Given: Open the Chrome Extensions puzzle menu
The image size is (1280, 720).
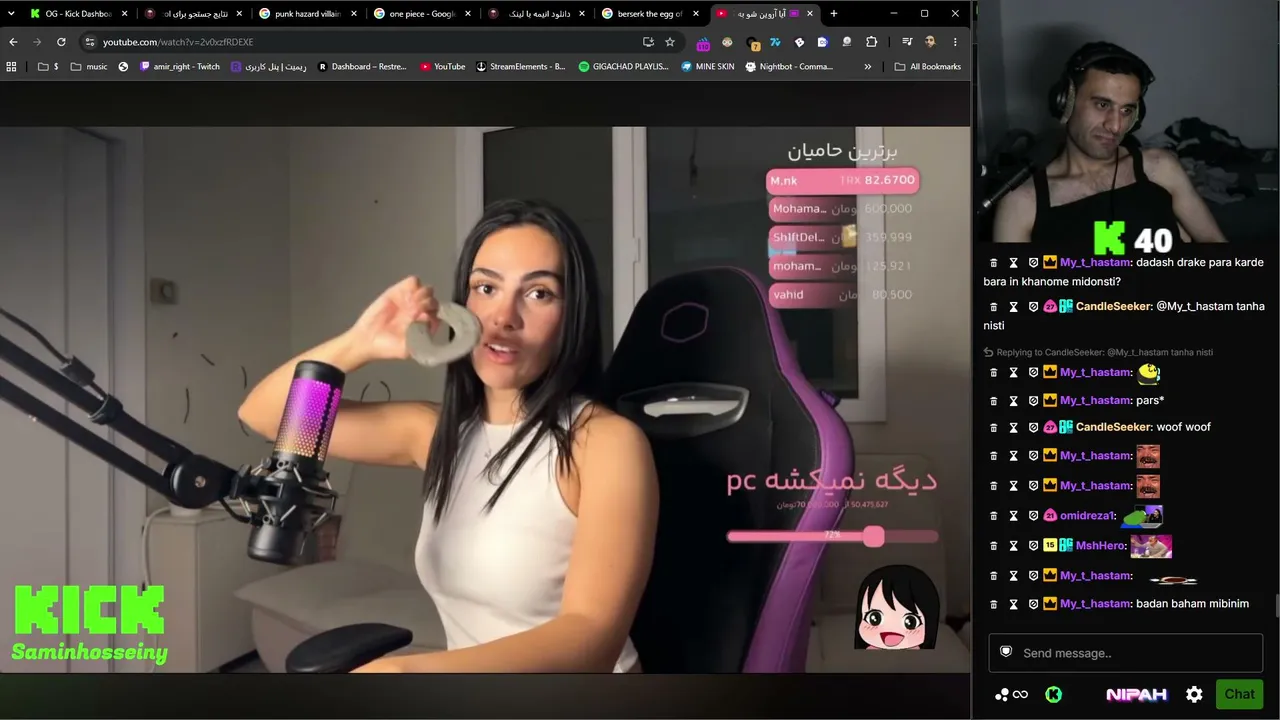Looking at the screenshot, I should tap(871, 42).
